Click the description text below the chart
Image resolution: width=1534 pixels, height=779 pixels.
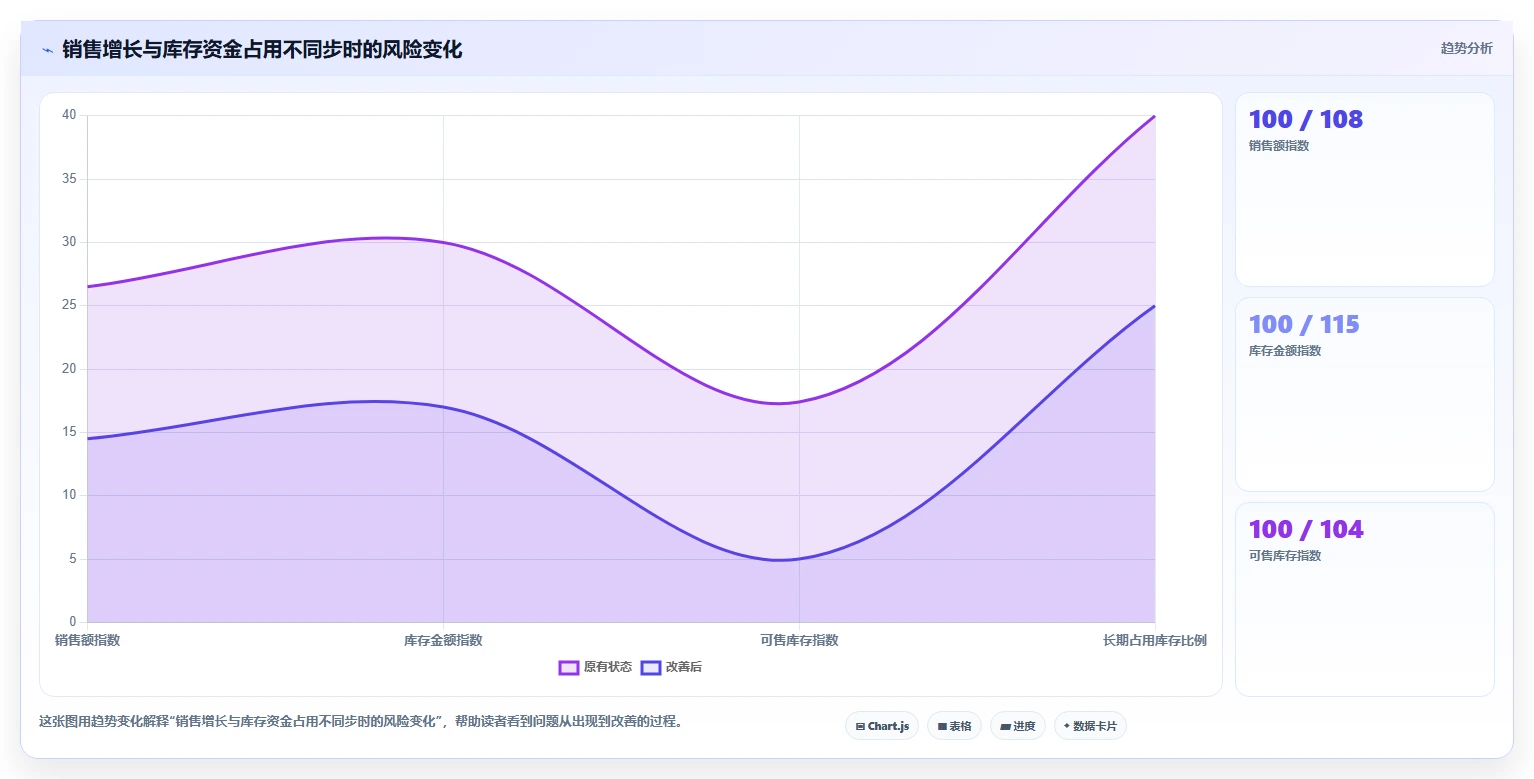362,721
